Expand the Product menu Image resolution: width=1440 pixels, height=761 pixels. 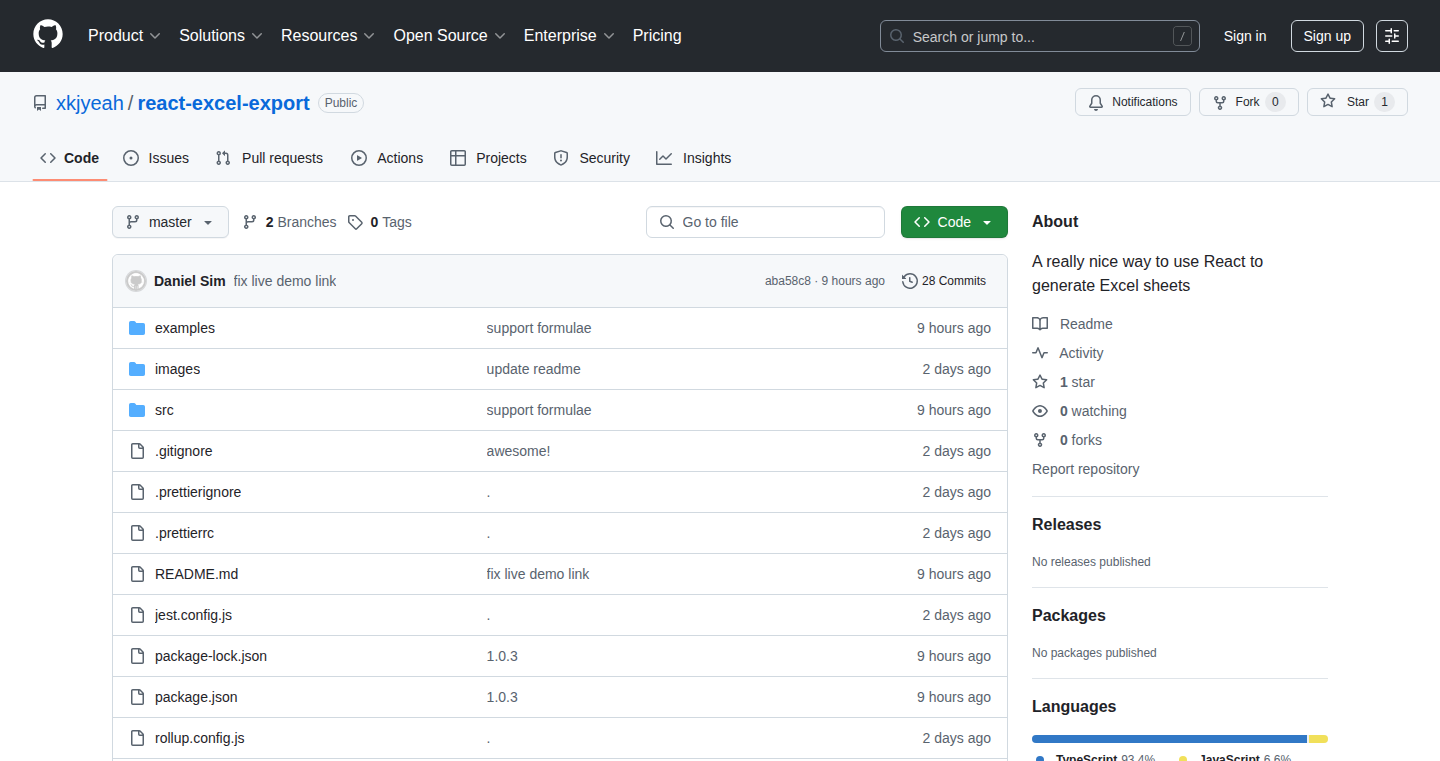124,35
